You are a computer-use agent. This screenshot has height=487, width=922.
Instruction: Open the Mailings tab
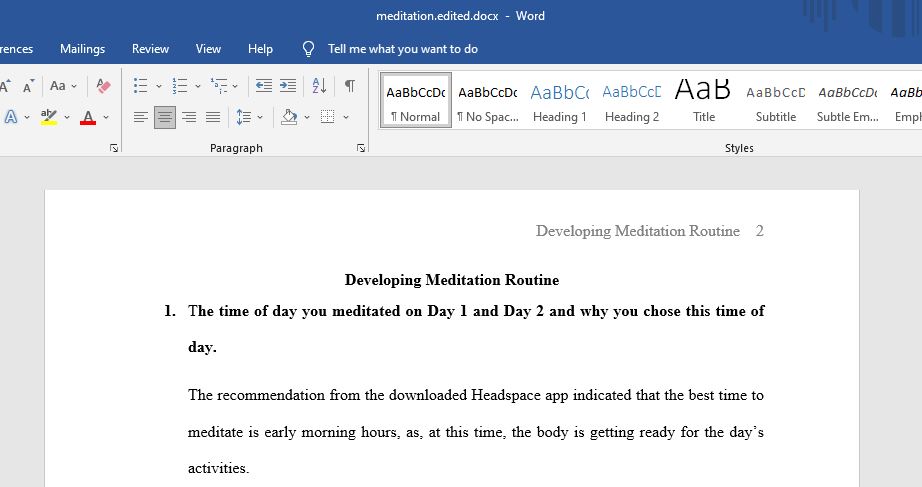pyautogui.click(x=82, y=49)
